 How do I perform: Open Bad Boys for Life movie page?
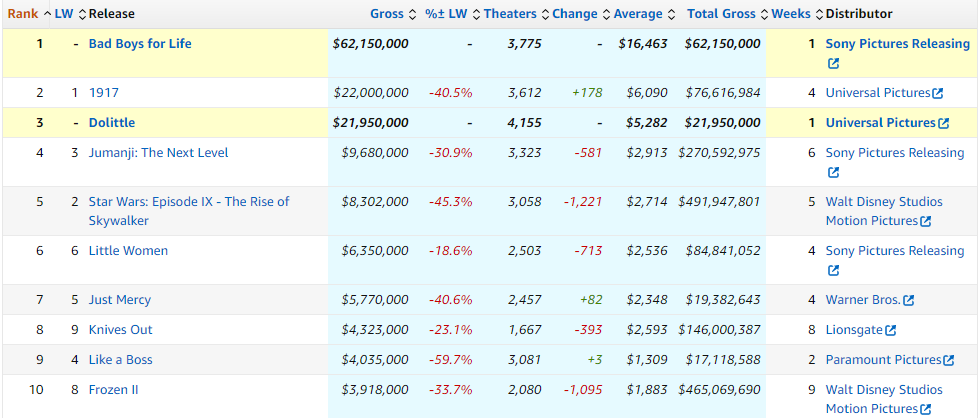pos(140,44)
